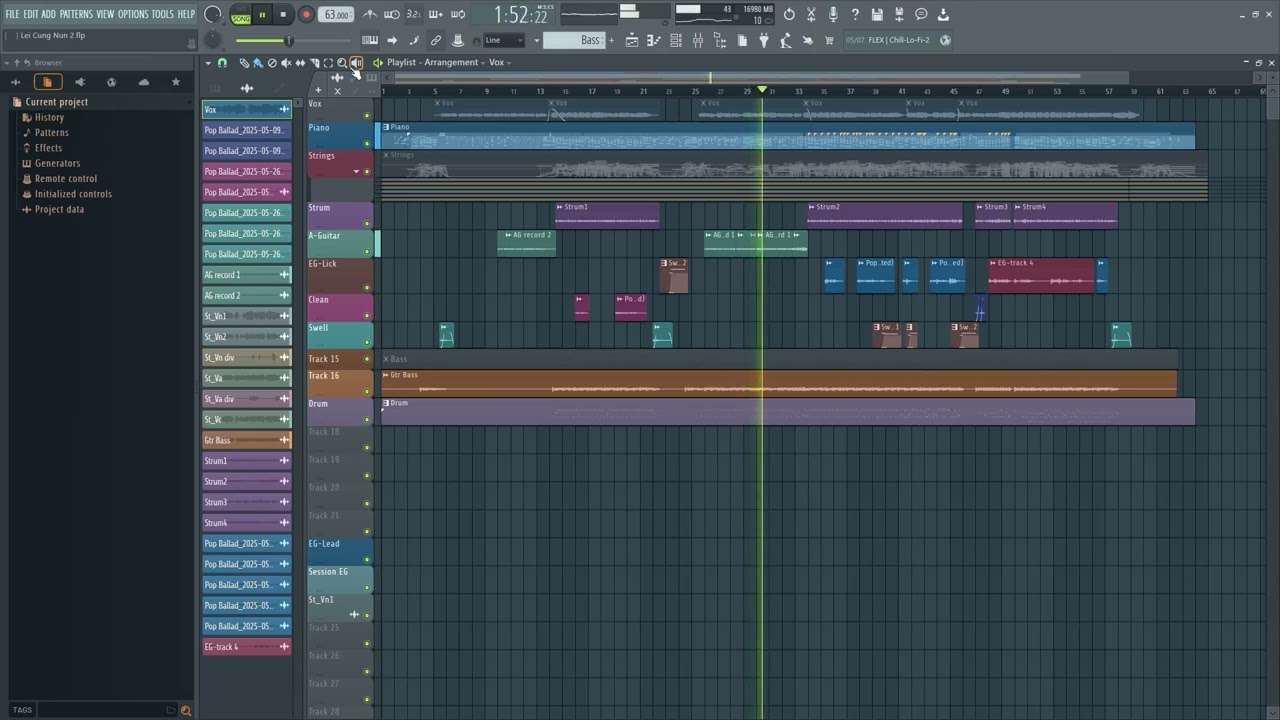Open the OPTIONS menu
Image resolution: width=1280 pixels, height=720 pixels.
click(132, 14)
